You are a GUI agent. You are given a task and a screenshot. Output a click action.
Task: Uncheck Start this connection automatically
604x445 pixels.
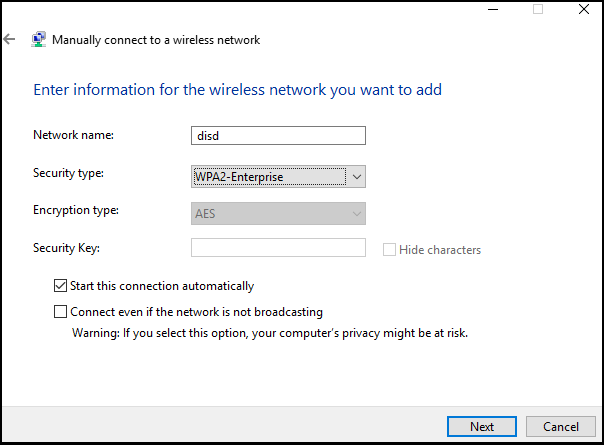60,286
